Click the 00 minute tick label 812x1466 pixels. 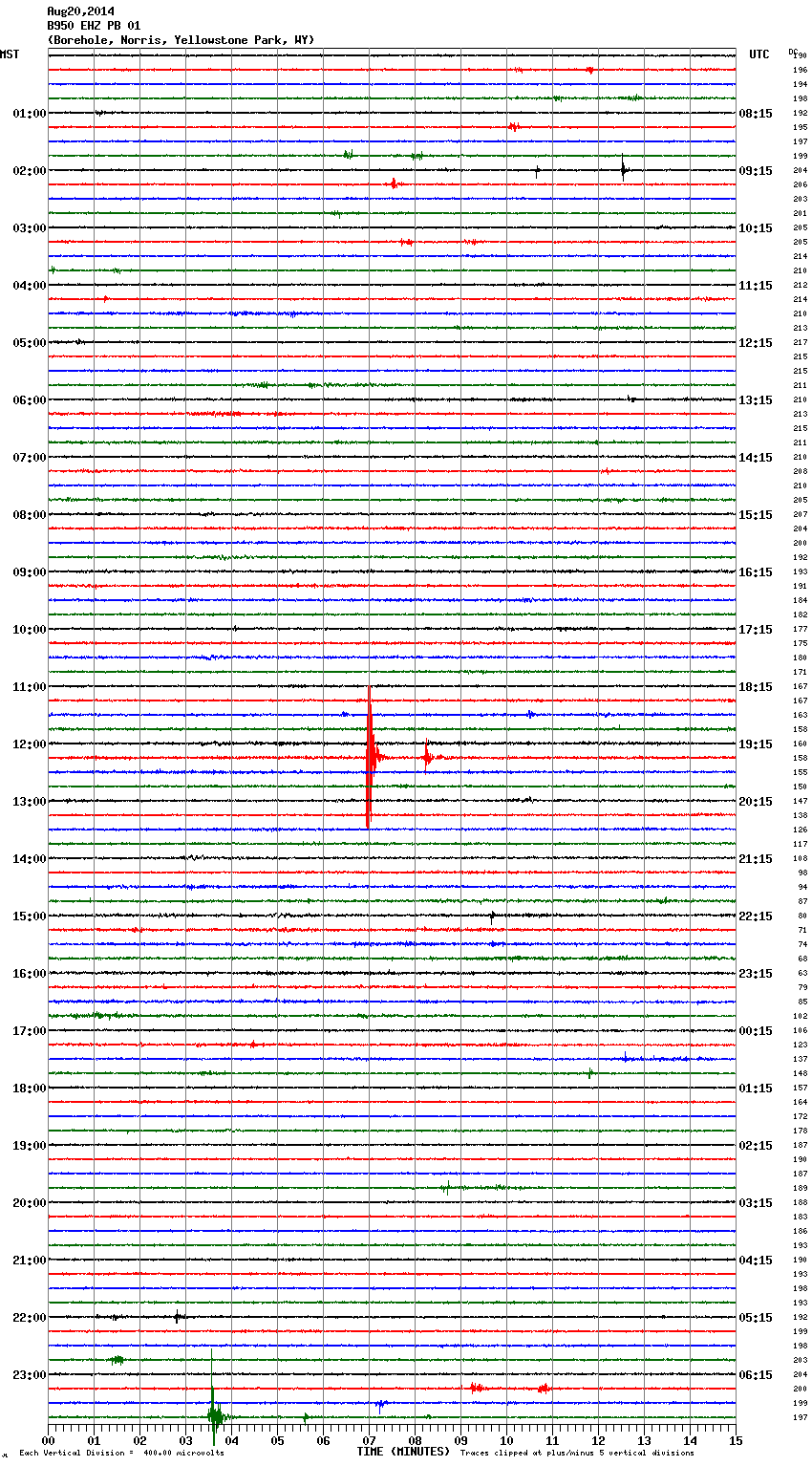click(x=49, y=1440)
